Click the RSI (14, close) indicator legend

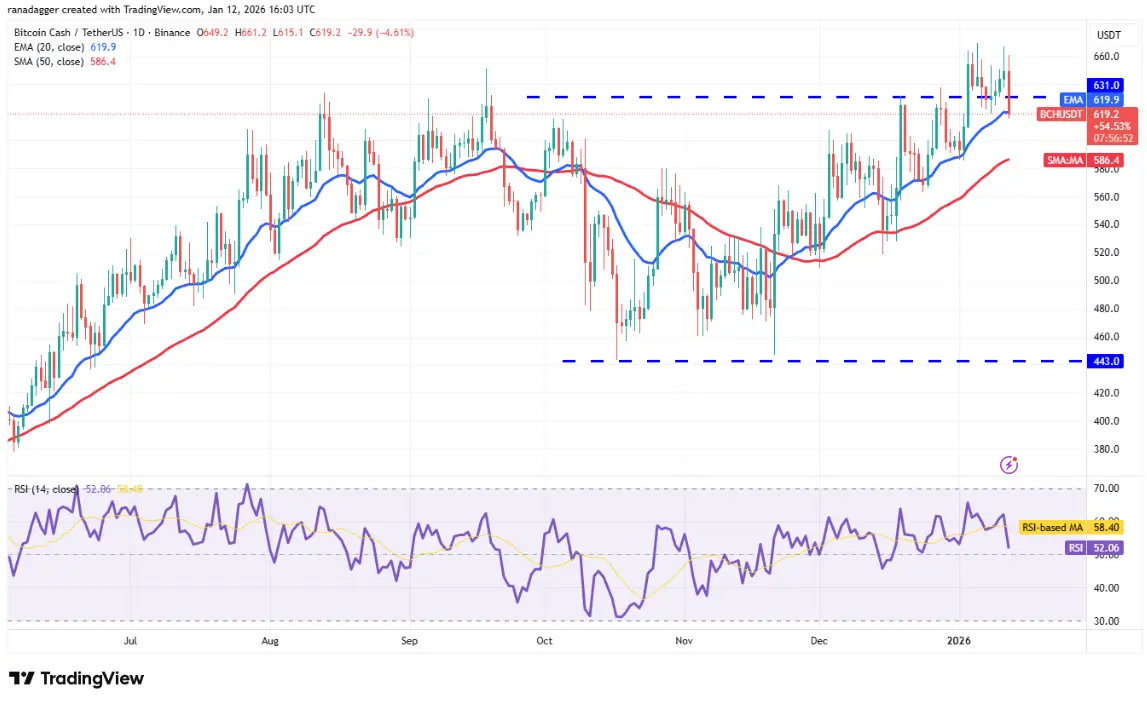coord(45,489)
